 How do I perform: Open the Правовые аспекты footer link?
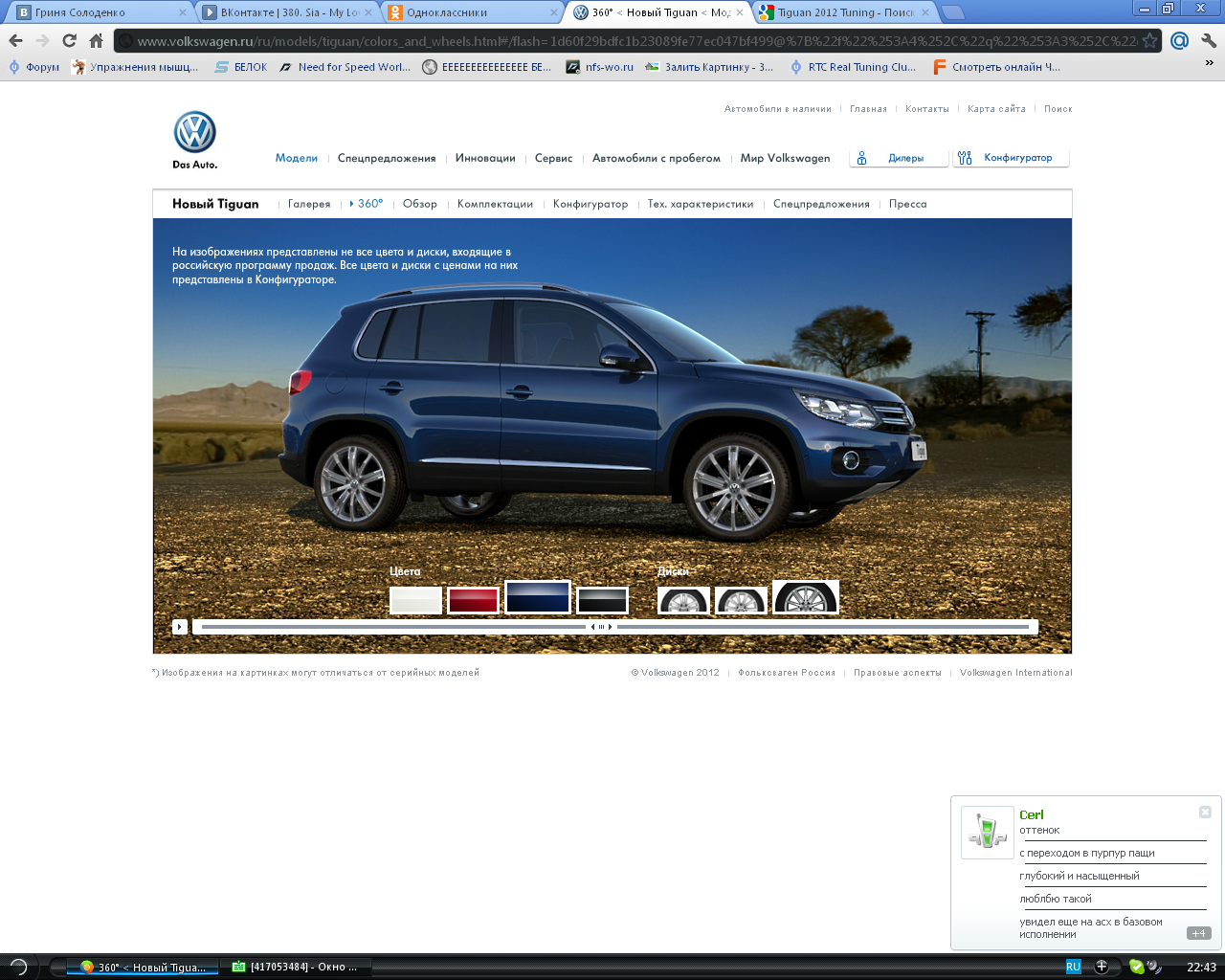point(898,673)
